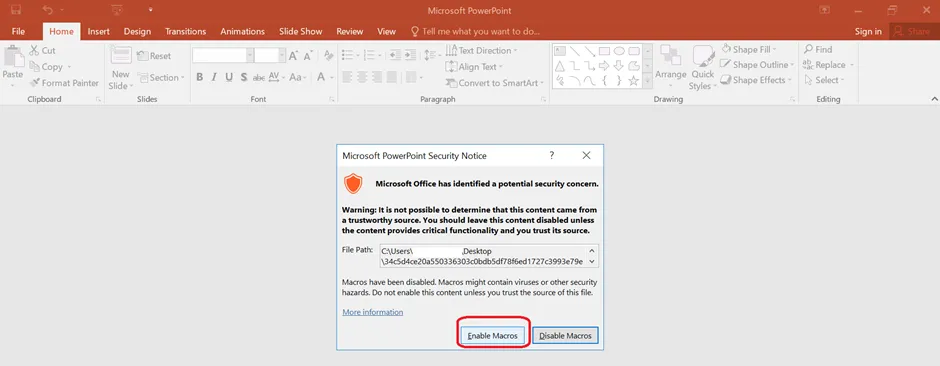The width and height of the screenshot is (940, 366).
Task: Toggle Justify paragraph alignment
Action: coord(392,77)
